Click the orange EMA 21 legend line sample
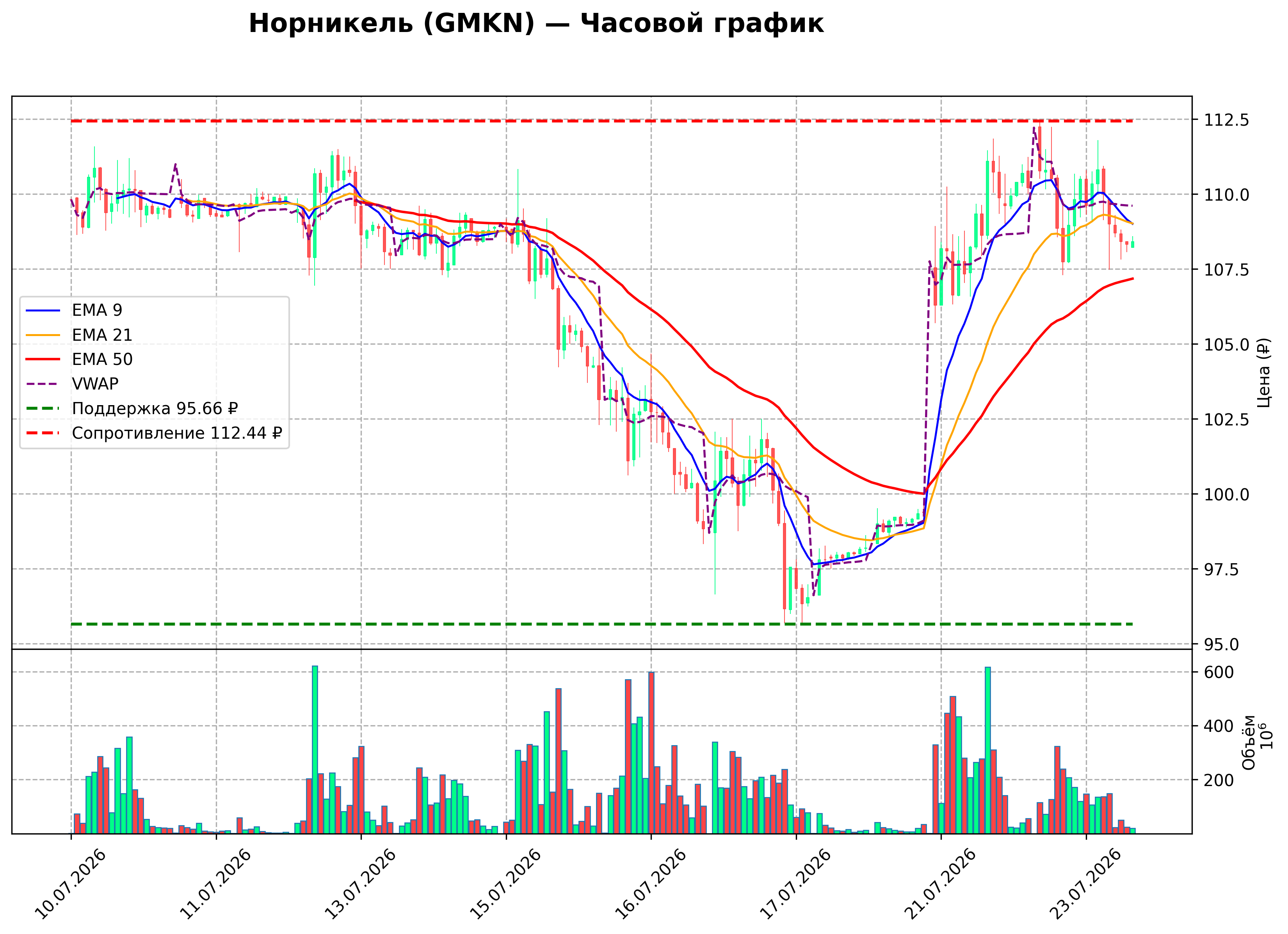The width and height of the screenshot is (1288, 934). (x=43, y=335)
